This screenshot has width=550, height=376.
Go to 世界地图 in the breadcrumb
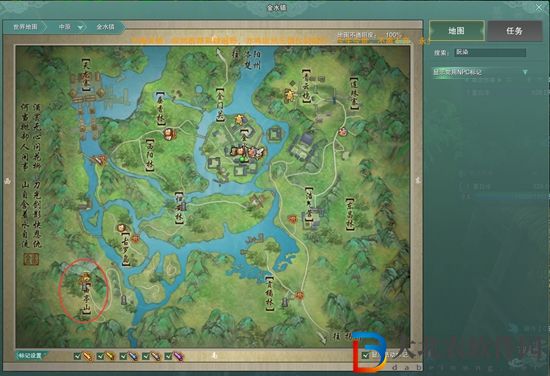pyautogui.click(x=25, y=27)
